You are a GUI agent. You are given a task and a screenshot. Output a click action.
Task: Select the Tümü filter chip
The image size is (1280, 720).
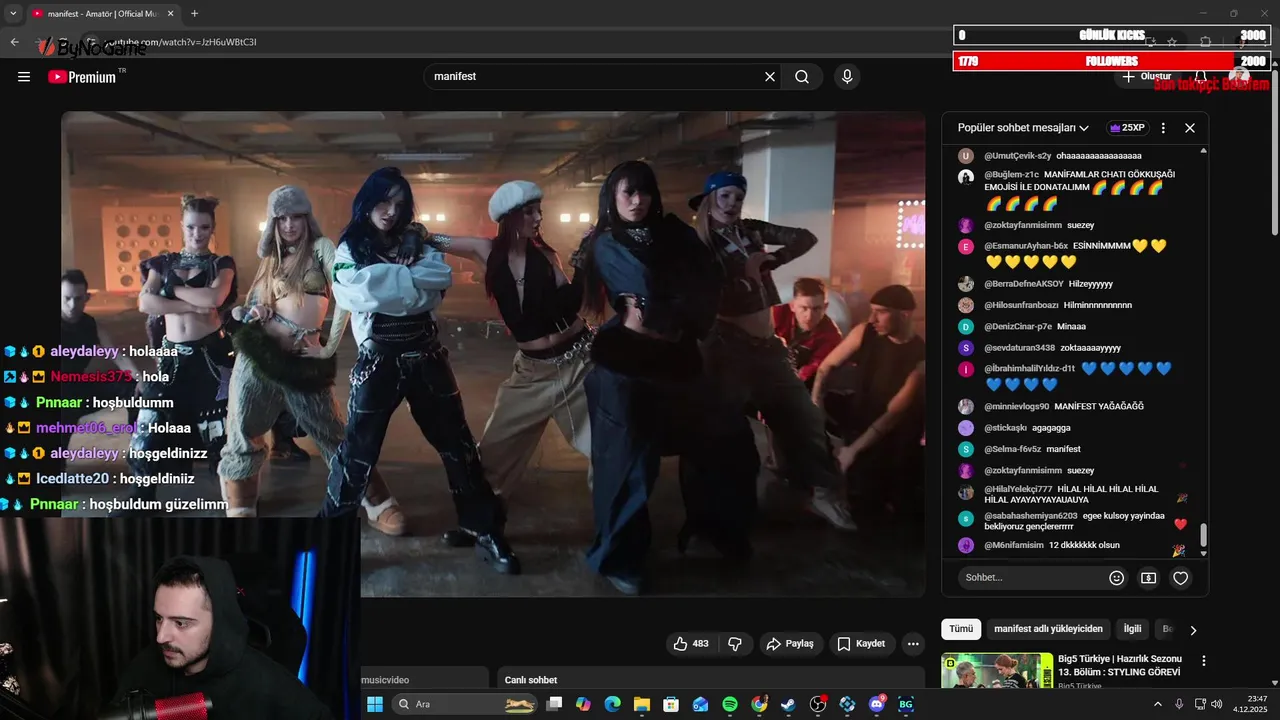tap(961, 629)
